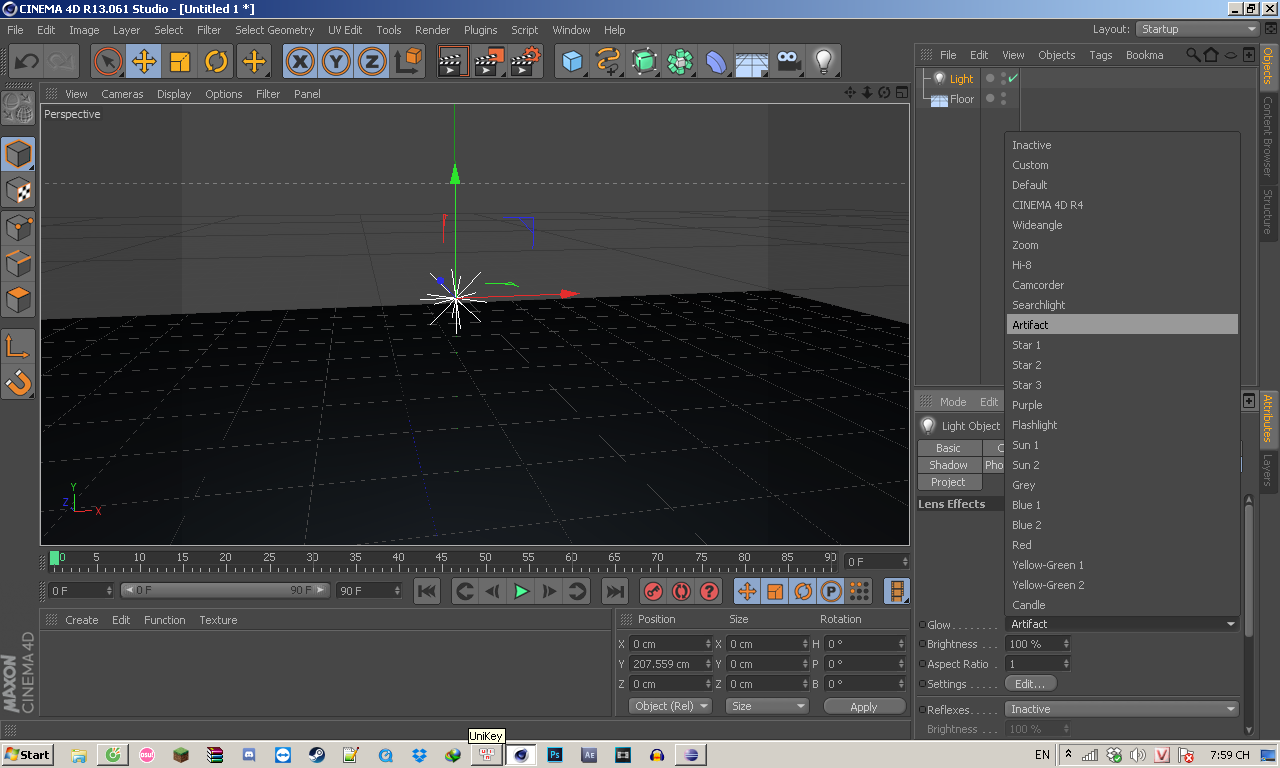Select the Move tool in top toolbar

click(144, 62)
